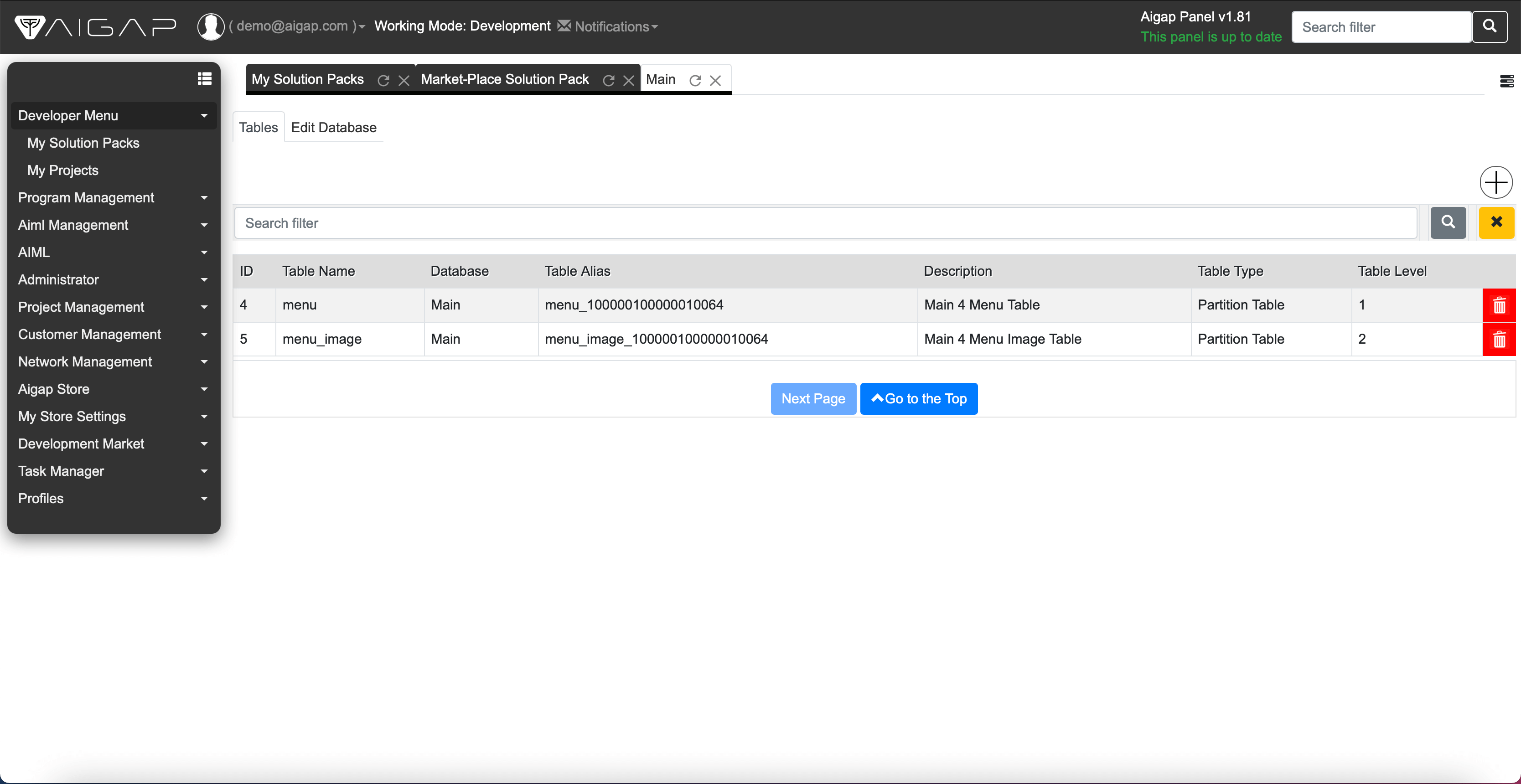Select the Tables sub-tab
Screen dimensions: 1521x784
coord(259,128)
